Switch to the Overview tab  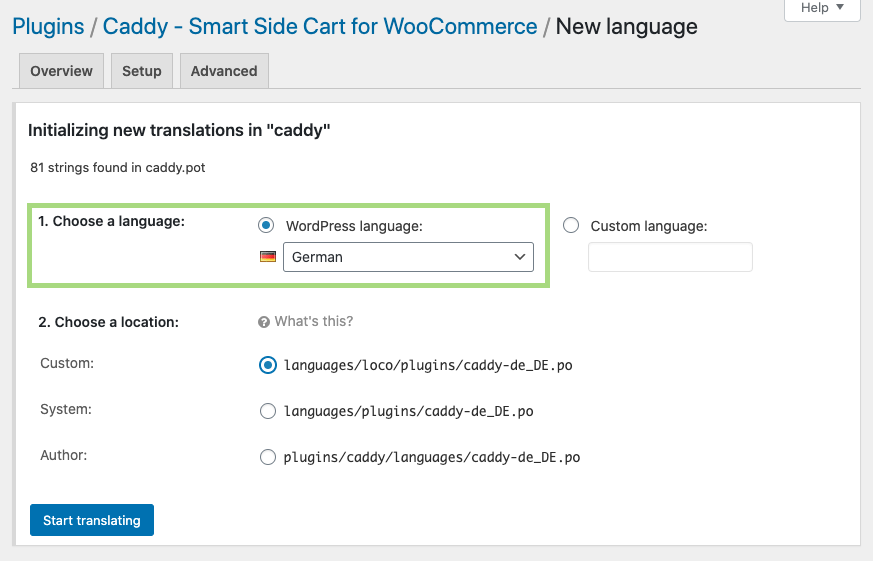(x=61, y=71)
